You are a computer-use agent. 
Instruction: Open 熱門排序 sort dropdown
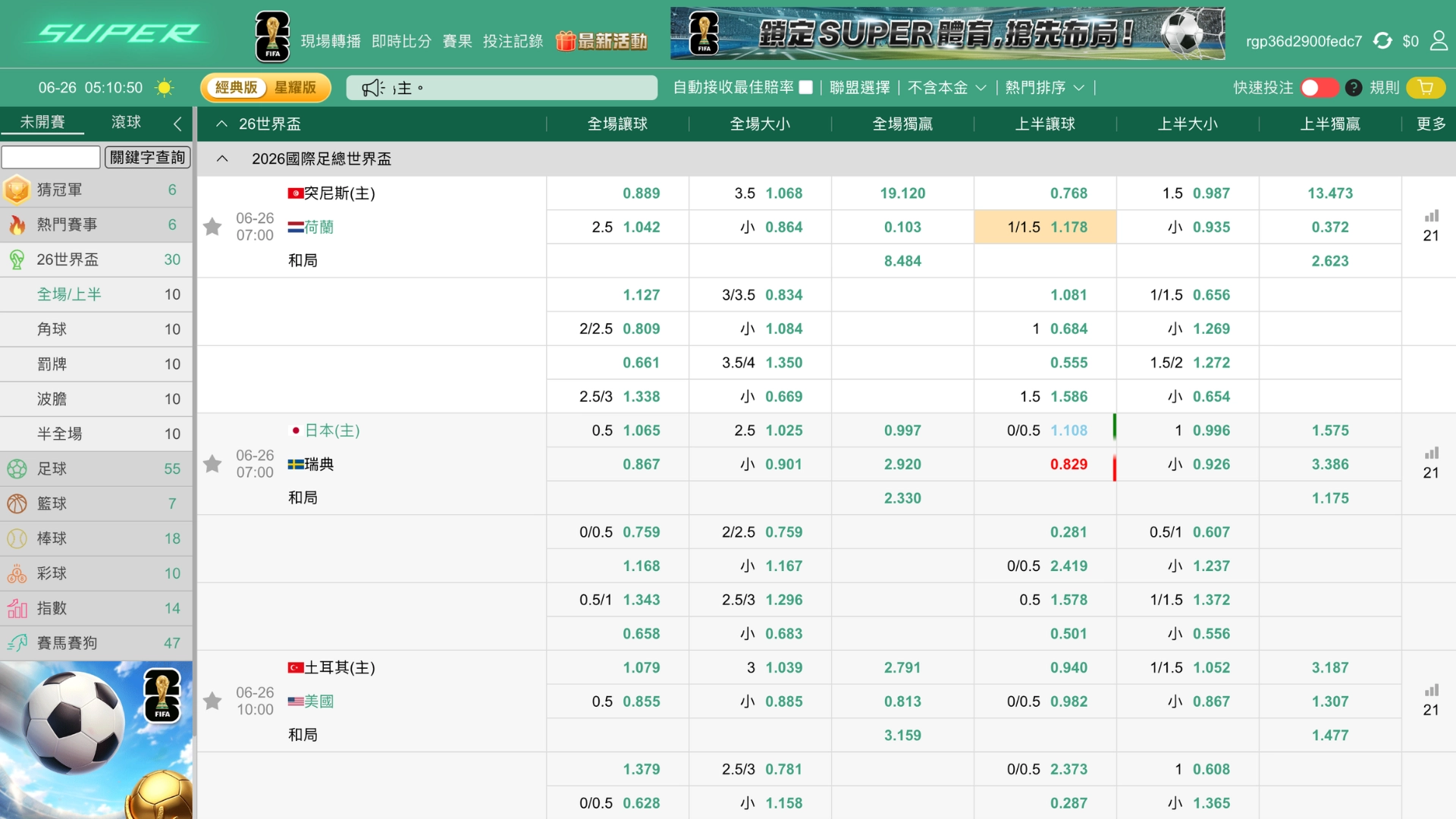[x=1044, y=88]
